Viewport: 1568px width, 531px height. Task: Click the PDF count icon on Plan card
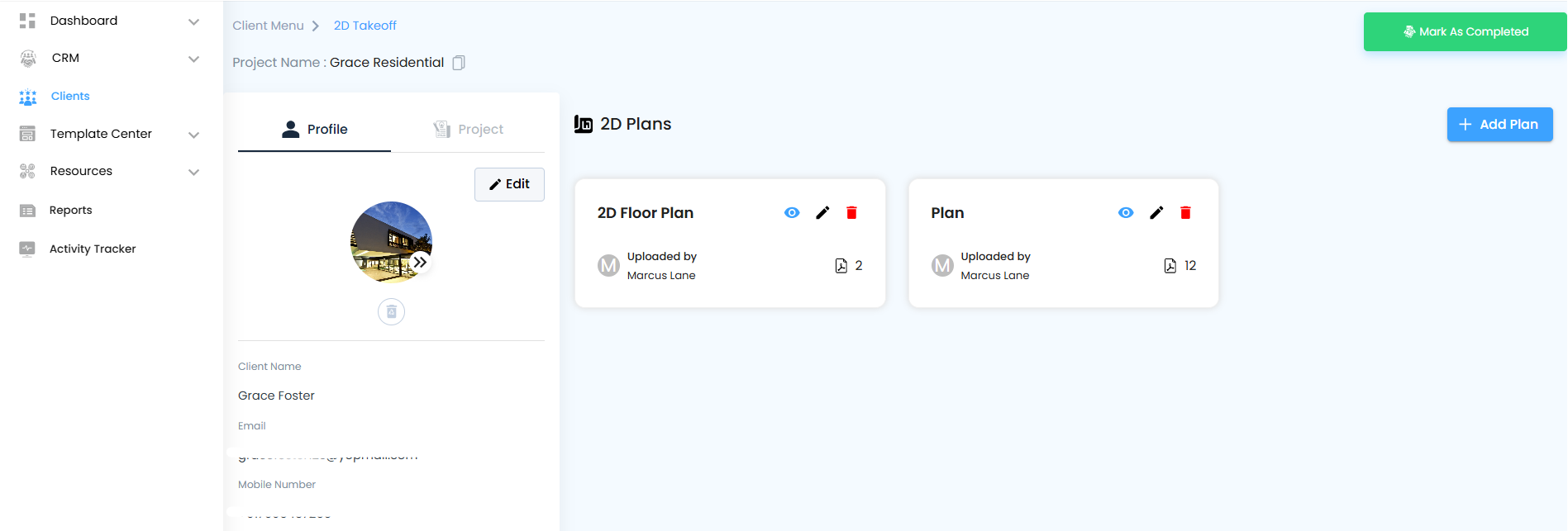1170,266
